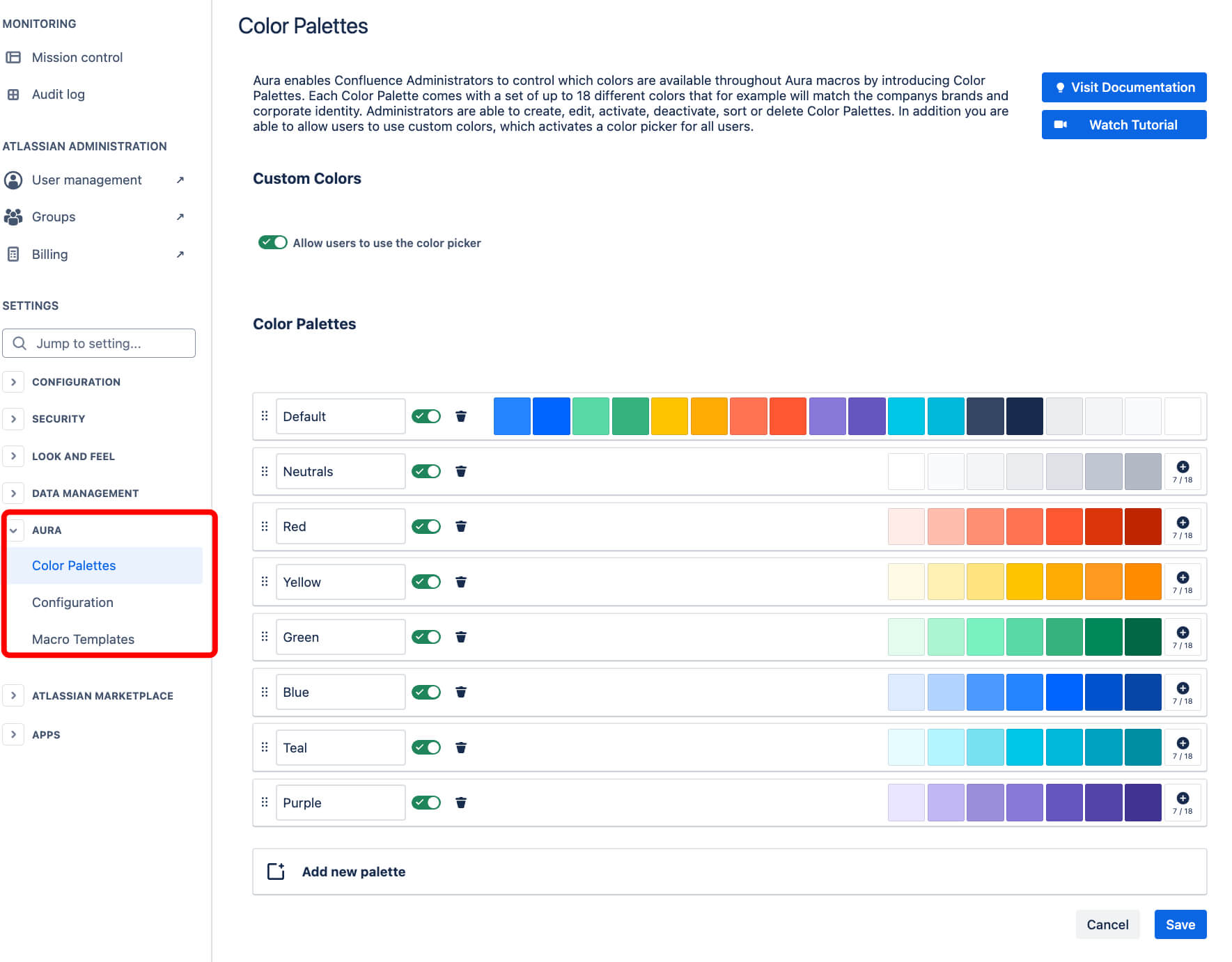Open Macro Templates under Aura
Image resolution: width=1232 pixels, height=962 pixels.
click(x=83, y=639)
